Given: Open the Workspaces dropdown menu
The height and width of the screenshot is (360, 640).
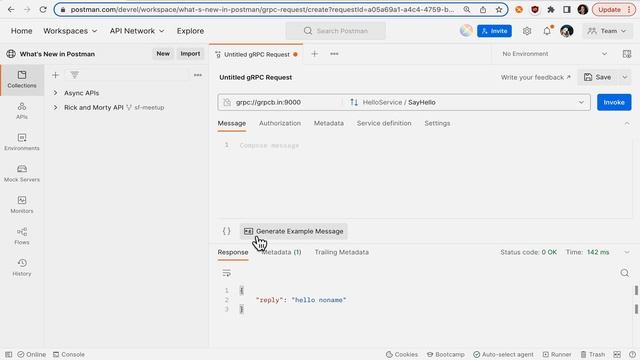Looking at the screenshot, I should tap(70, 31).
